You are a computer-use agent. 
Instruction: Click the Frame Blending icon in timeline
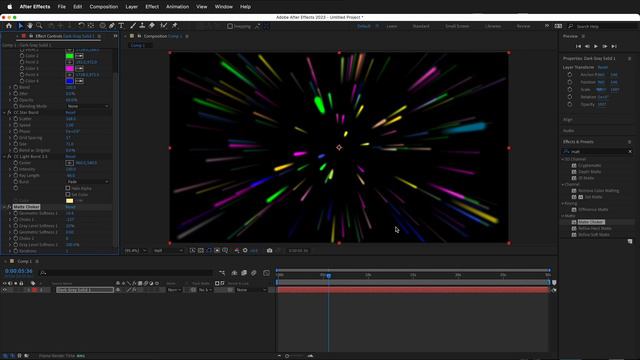click(x=244, y=273)
